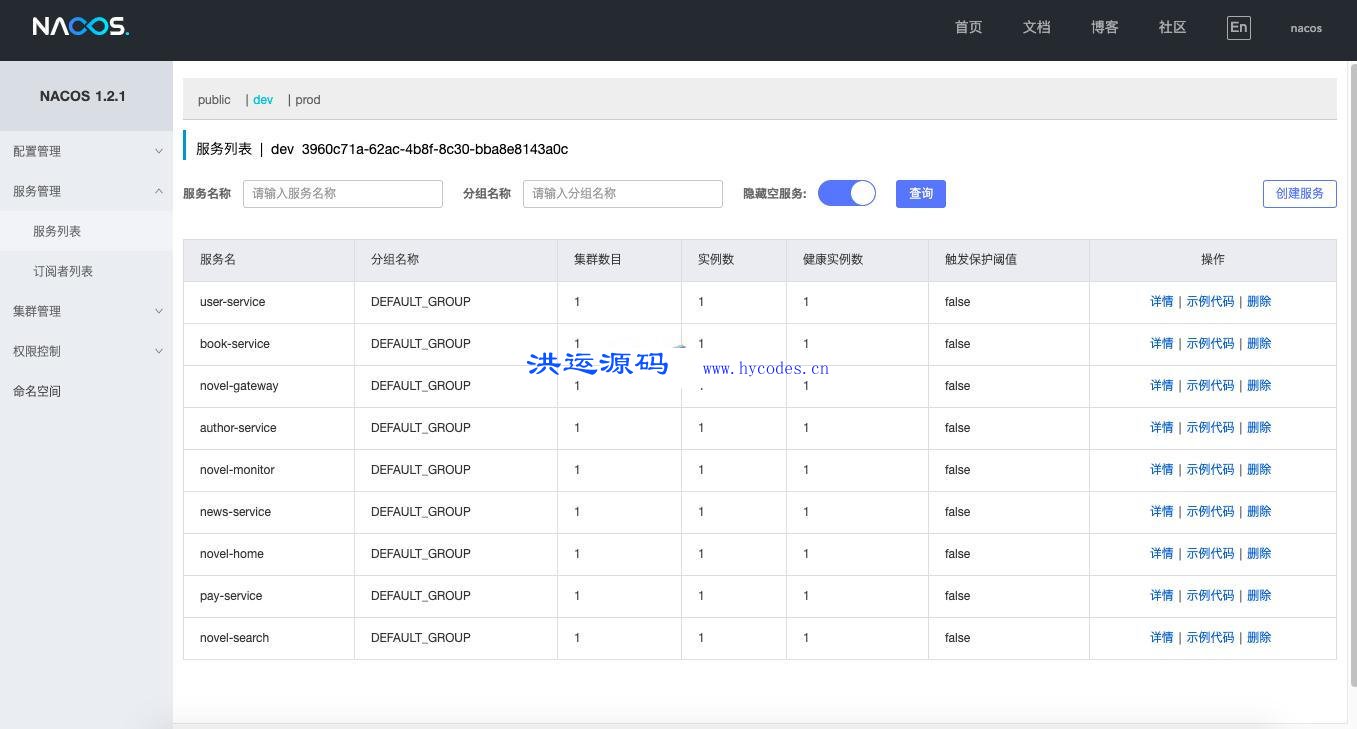This screenshot has width=1357, height=729.
Task: Click the page's vertical scrollbar
Action: [x=1352, y=375]
